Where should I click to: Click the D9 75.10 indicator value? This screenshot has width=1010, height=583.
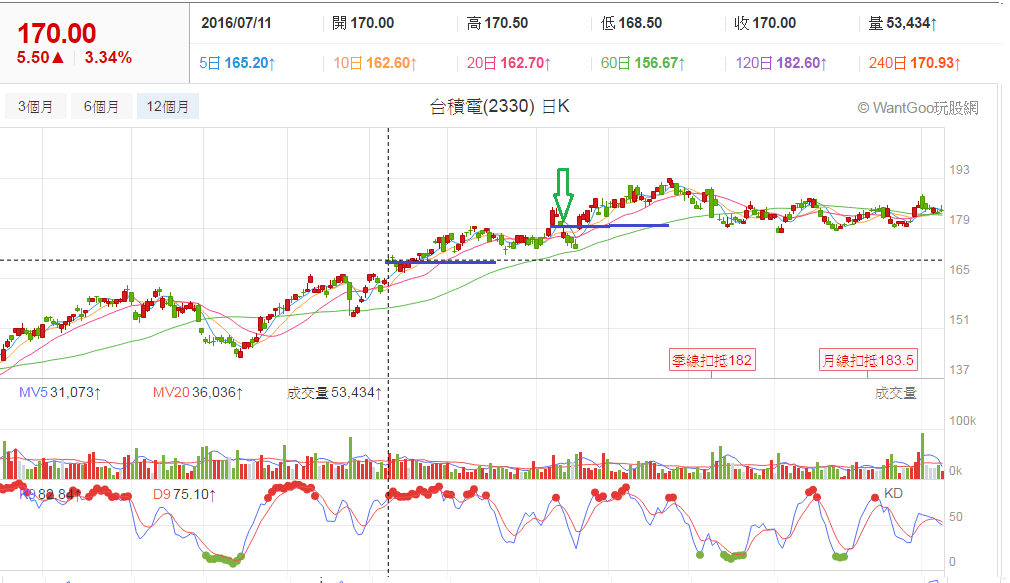coord(184,494)
